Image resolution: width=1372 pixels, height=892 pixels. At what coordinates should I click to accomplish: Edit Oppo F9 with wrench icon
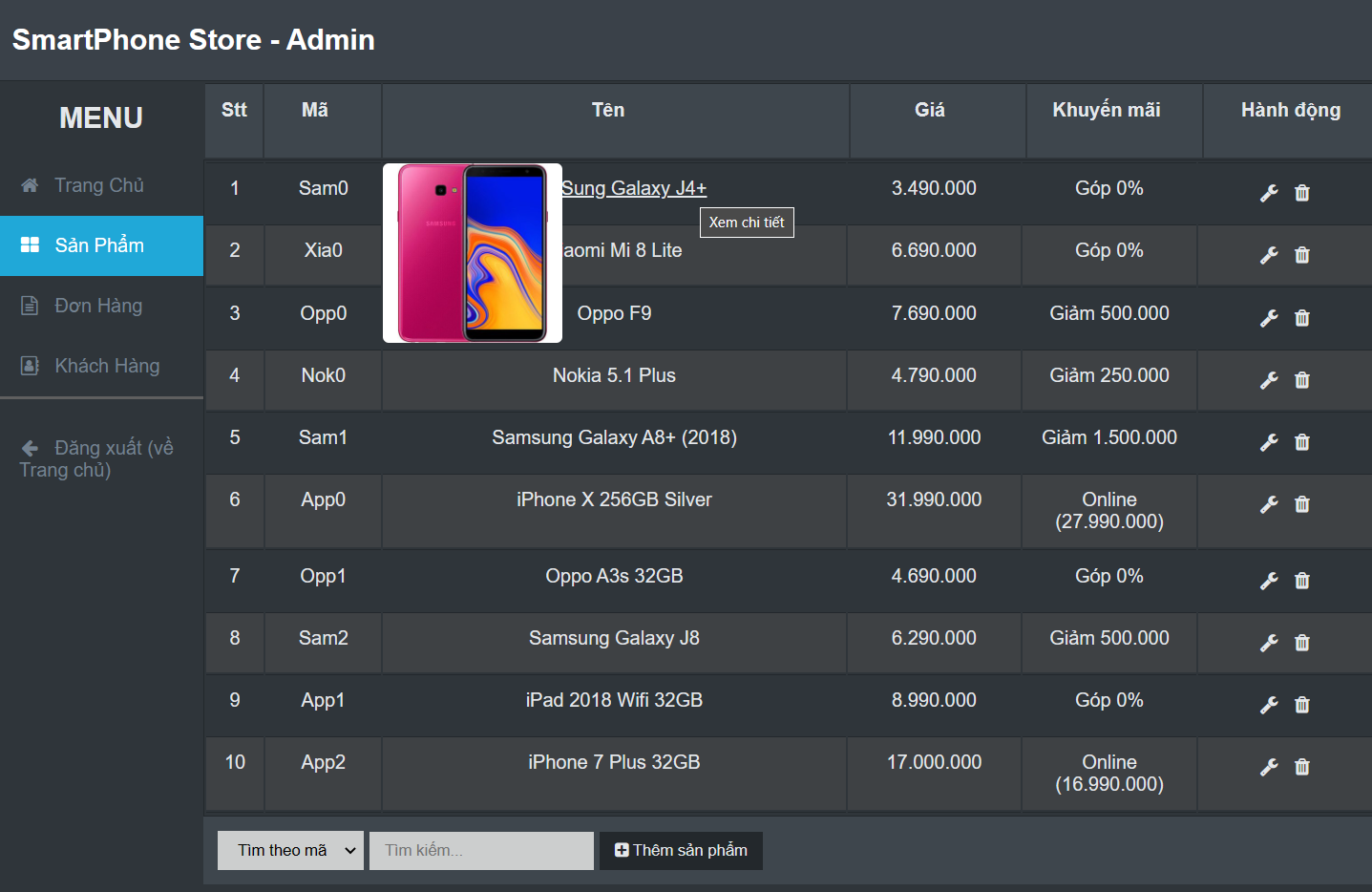coord(1269,318)
